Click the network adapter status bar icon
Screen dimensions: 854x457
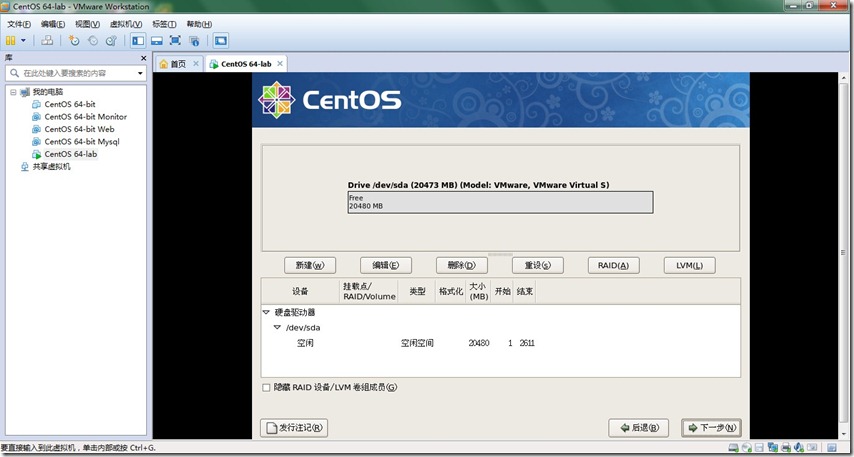(773, 448)
